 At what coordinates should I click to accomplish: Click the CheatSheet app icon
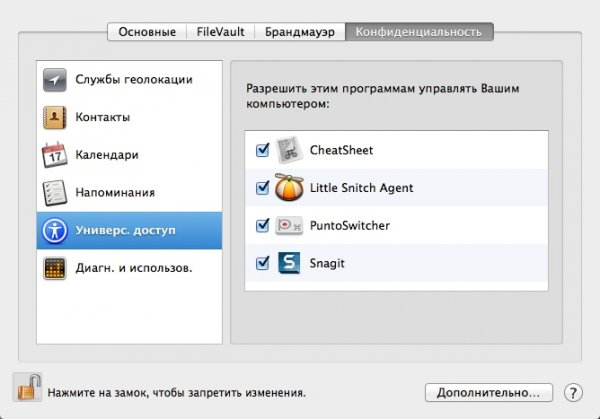pos(289,150)
